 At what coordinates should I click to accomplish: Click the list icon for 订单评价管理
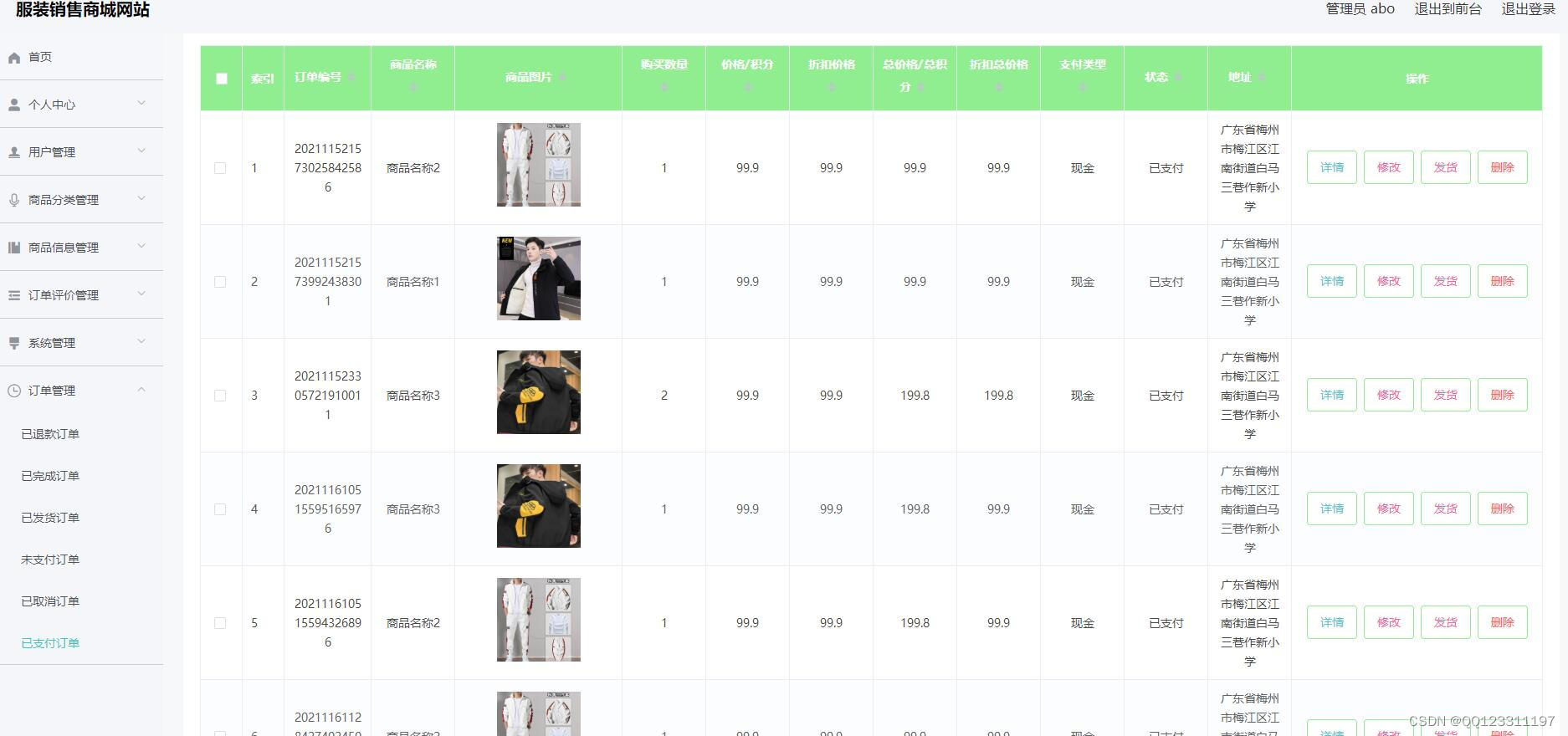pos(14,295)
